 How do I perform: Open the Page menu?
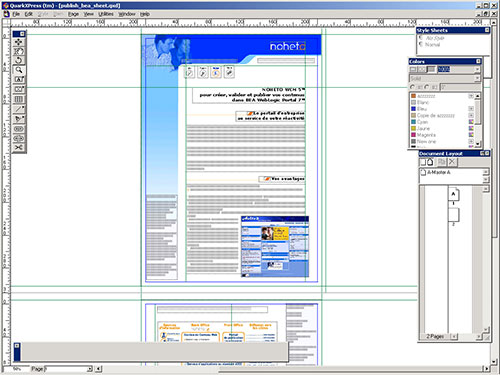click(x=73, y=14)
